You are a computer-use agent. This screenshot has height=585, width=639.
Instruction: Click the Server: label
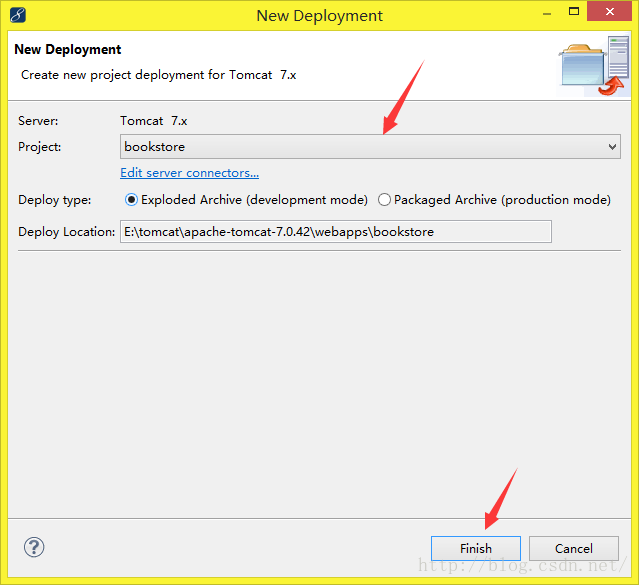pos(38,121)
